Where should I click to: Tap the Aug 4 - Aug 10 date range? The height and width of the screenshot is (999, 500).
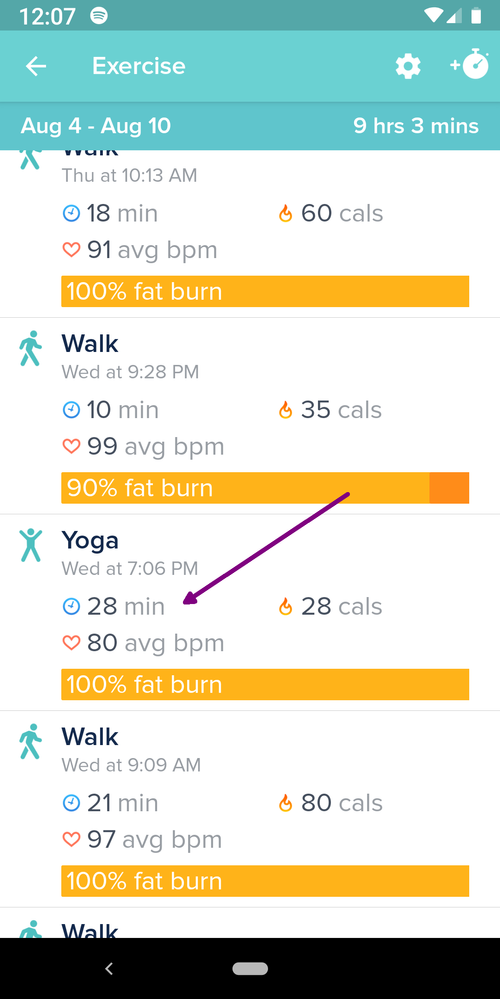(x=96, y=126)
